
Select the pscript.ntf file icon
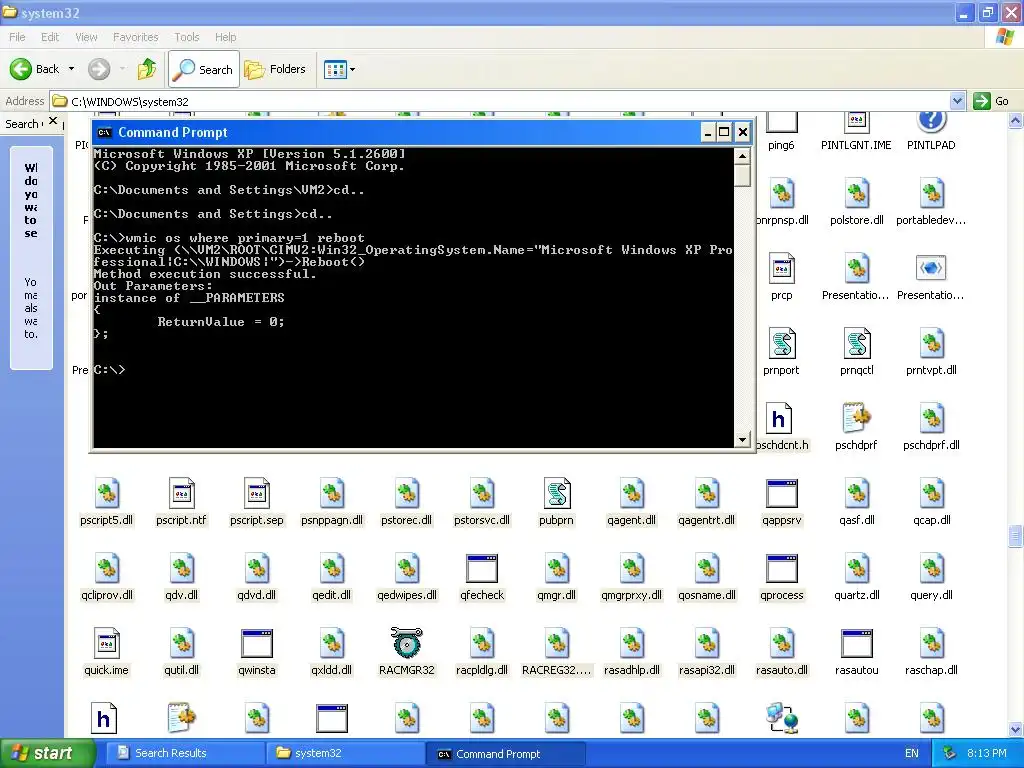coord(182,494)
